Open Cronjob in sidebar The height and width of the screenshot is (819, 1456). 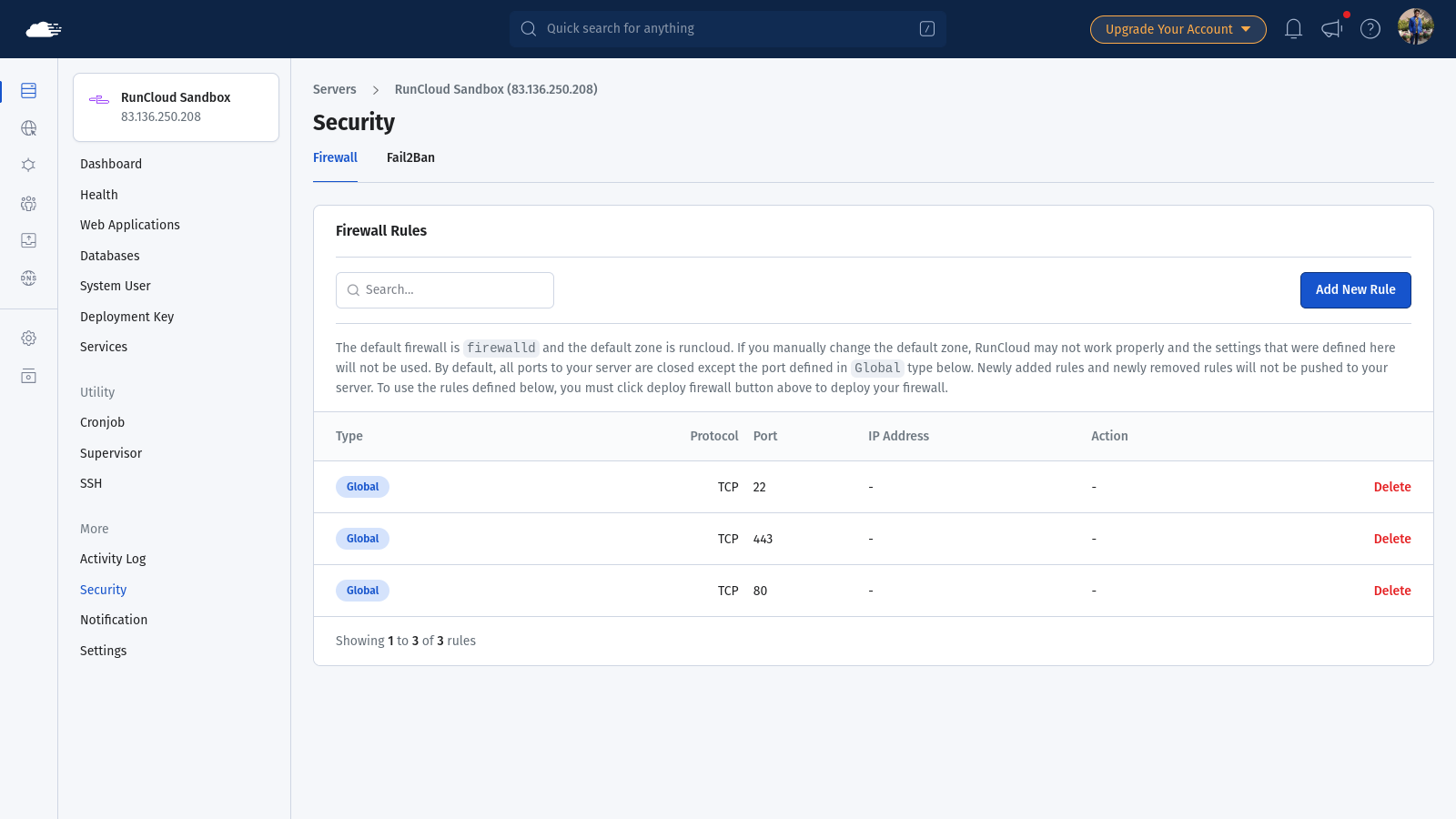103,422
